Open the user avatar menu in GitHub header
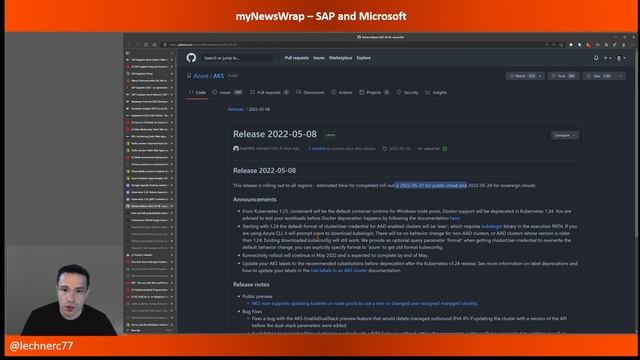This screenshot has height=360, width=640. pyautogui.click(x=621, y=58)
